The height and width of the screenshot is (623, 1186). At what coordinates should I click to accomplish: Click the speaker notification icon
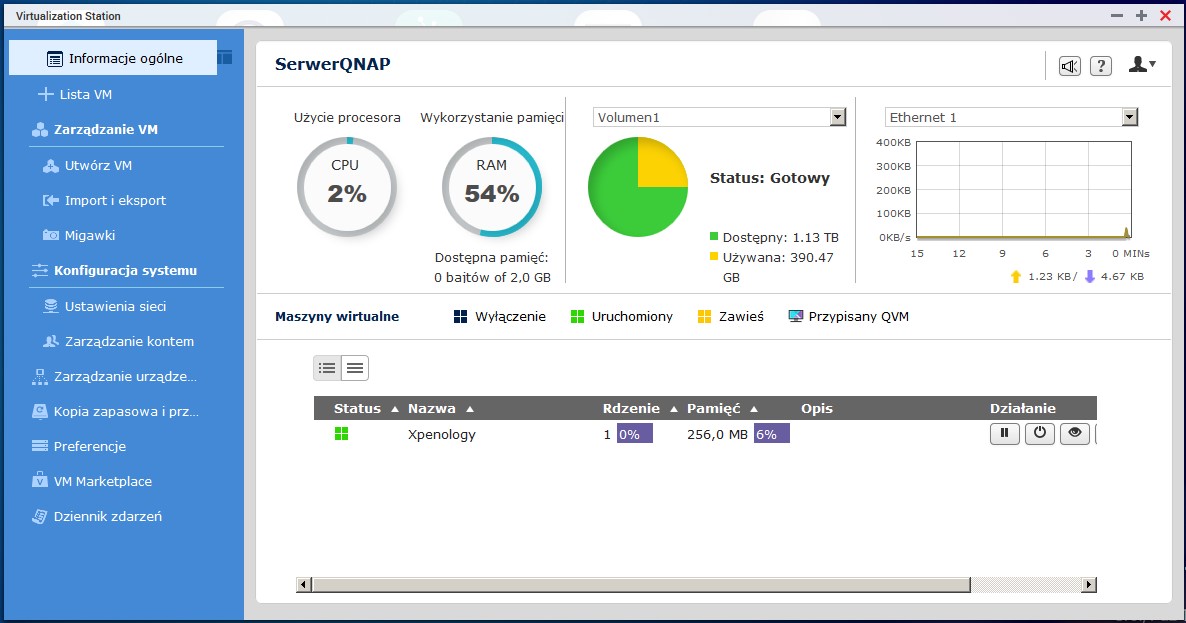point(1070,67)
